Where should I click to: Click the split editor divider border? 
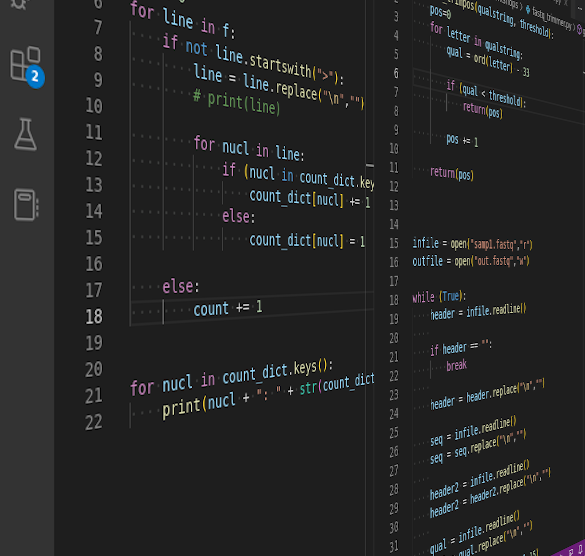pyautogui.click(x=373, y=278)
